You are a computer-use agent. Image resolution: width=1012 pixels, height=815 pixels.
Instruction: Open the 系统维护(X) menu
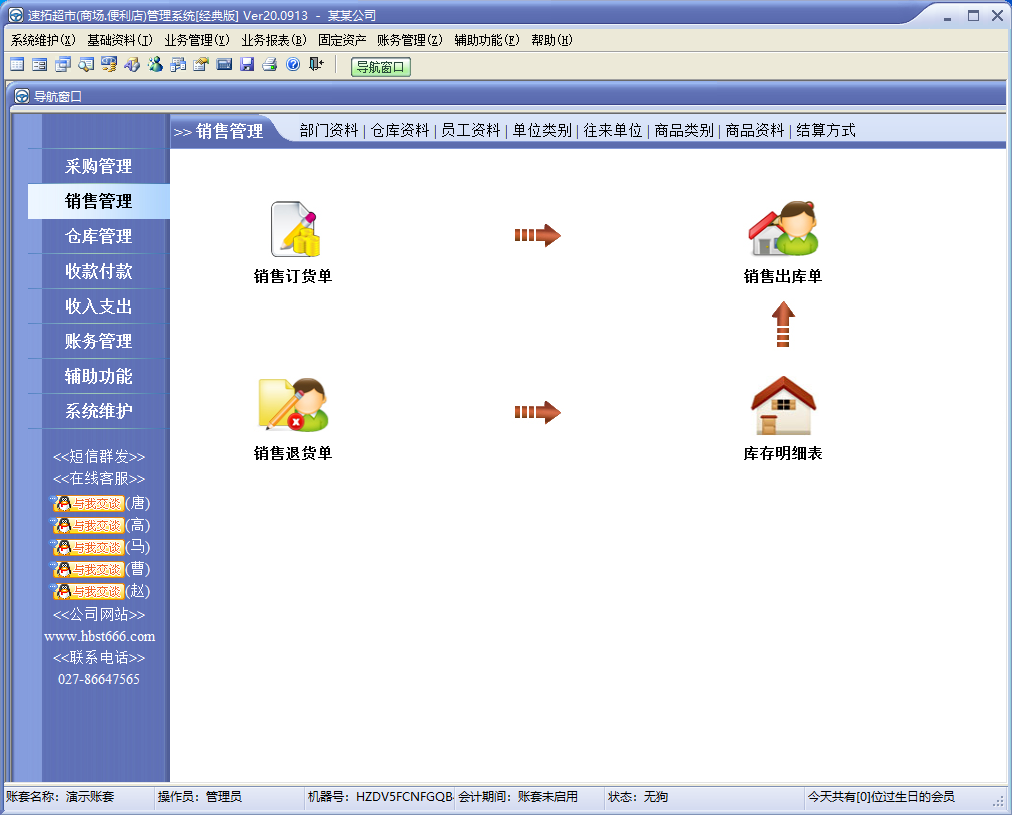(x=43, y=40)
